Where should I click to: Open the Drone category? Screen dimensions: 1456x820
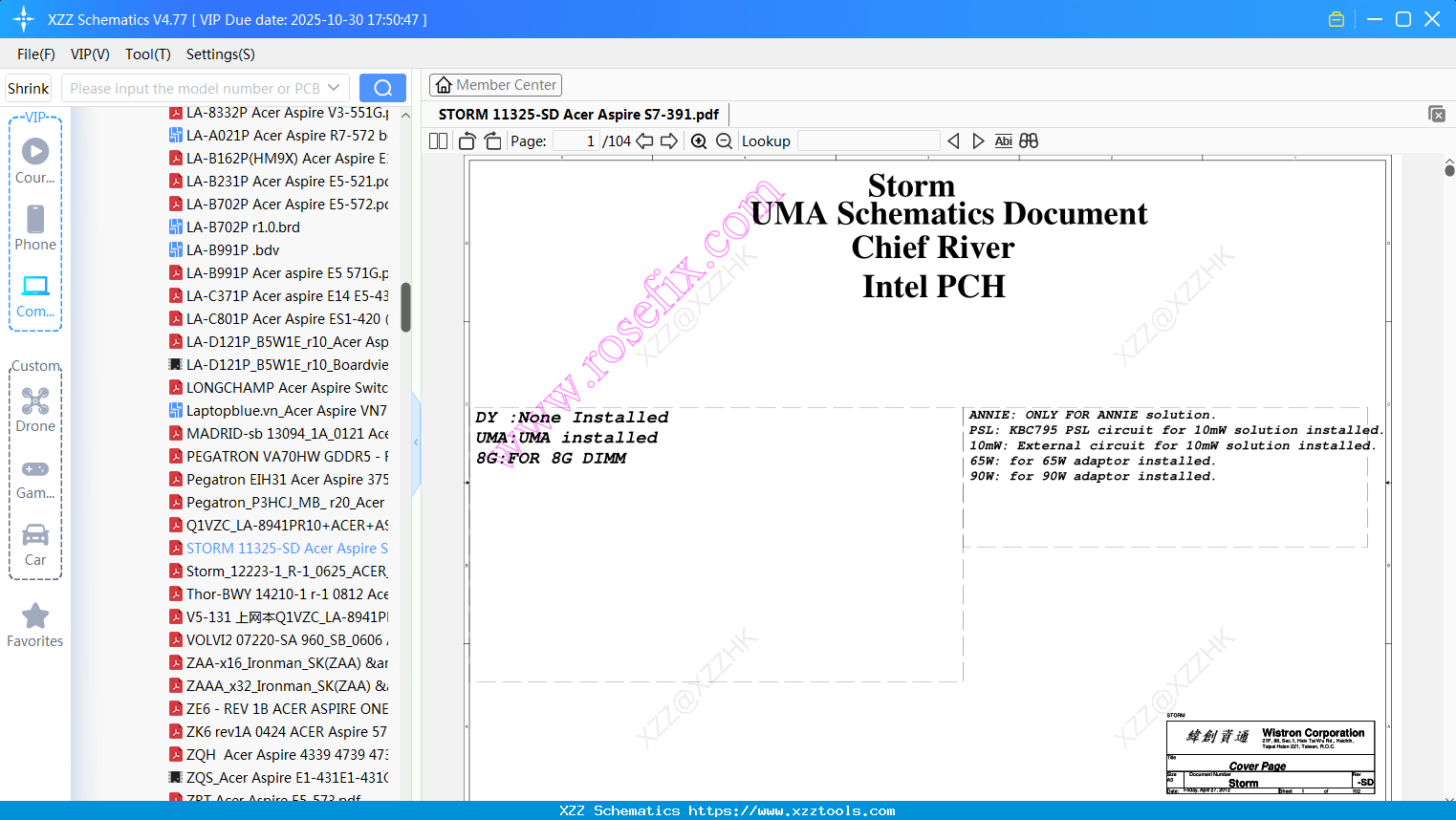click(35, 409)
